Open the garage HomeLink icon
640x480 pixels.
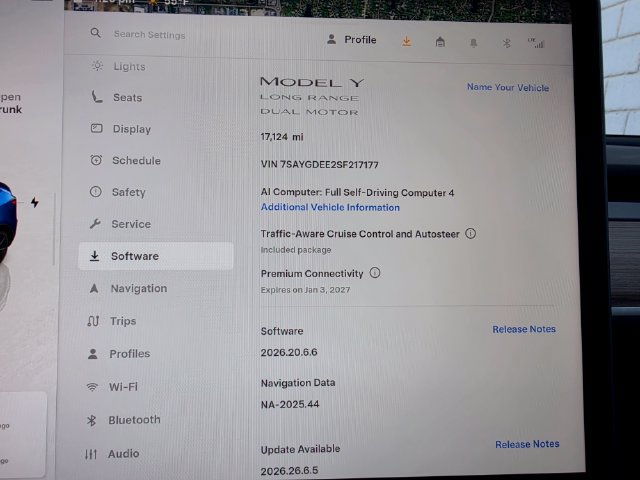(440, 42)
